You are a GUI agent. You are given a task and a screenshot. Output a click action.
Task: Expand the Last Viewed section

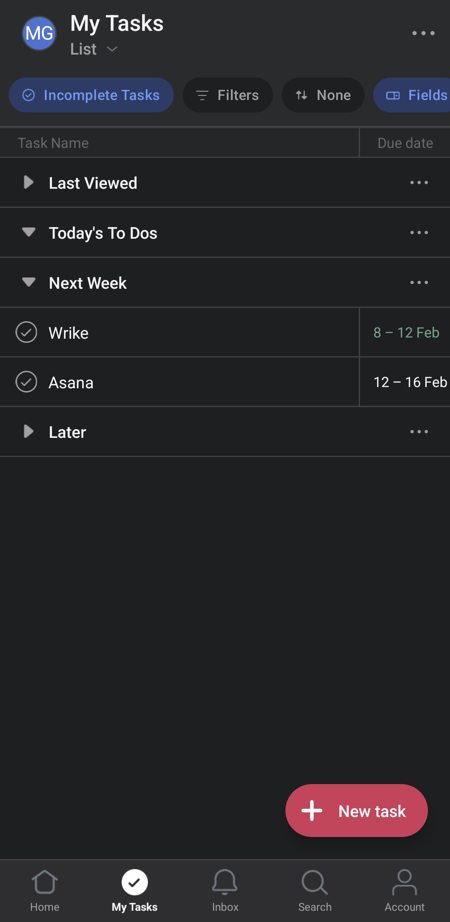28,182
